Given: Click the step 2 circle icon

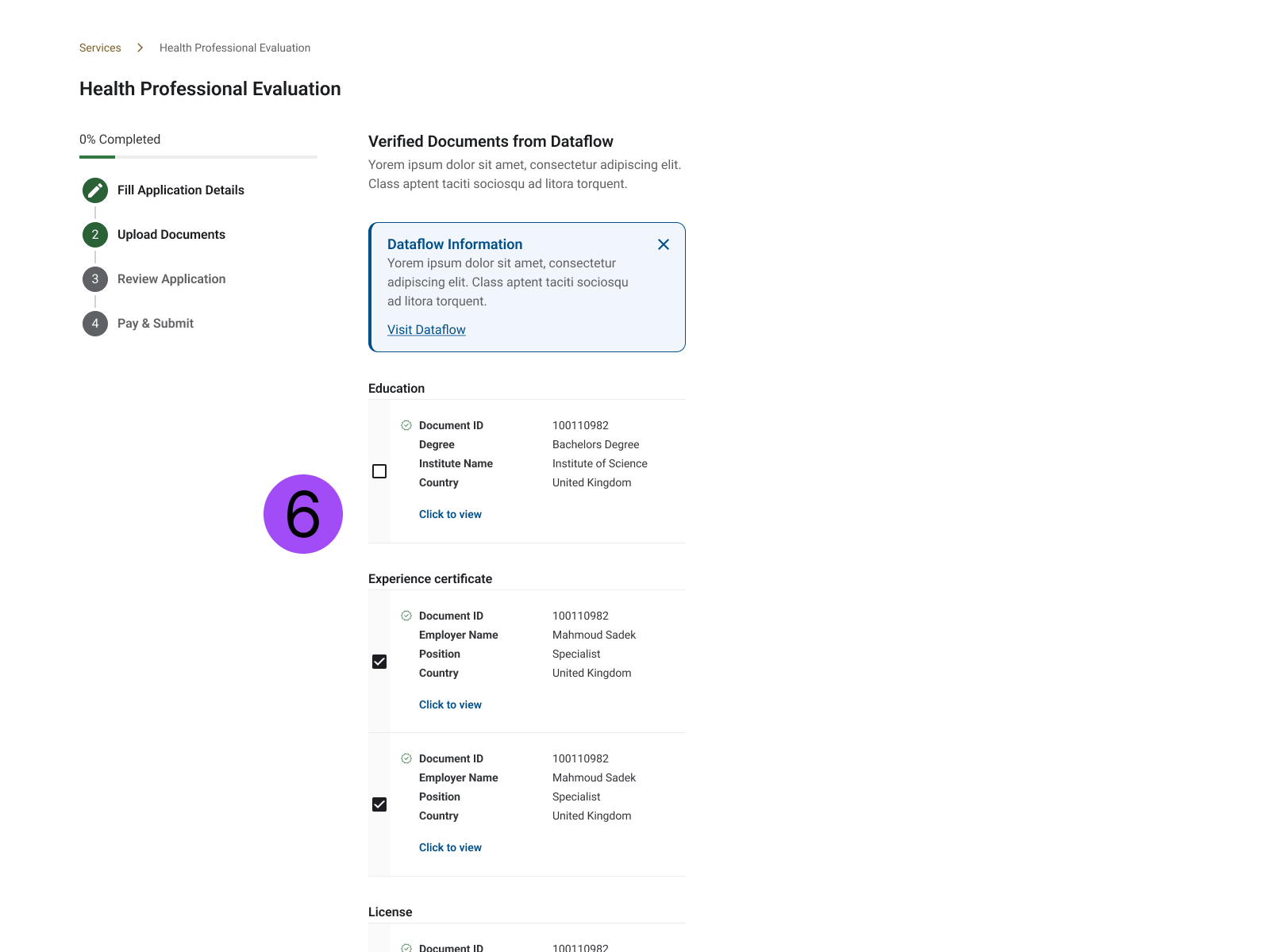Looking at the screenshot, I should [95, 235].
